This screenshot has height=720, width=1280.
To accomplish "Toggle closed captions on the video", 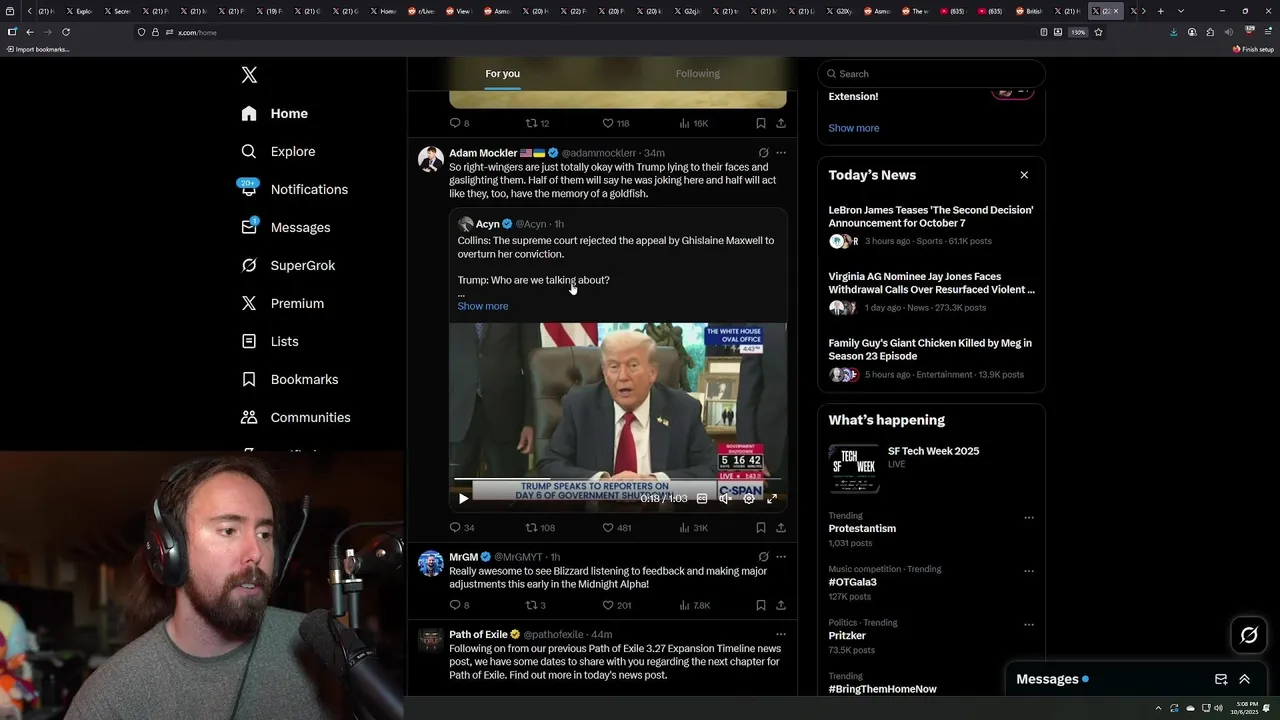I will point(702,498).
